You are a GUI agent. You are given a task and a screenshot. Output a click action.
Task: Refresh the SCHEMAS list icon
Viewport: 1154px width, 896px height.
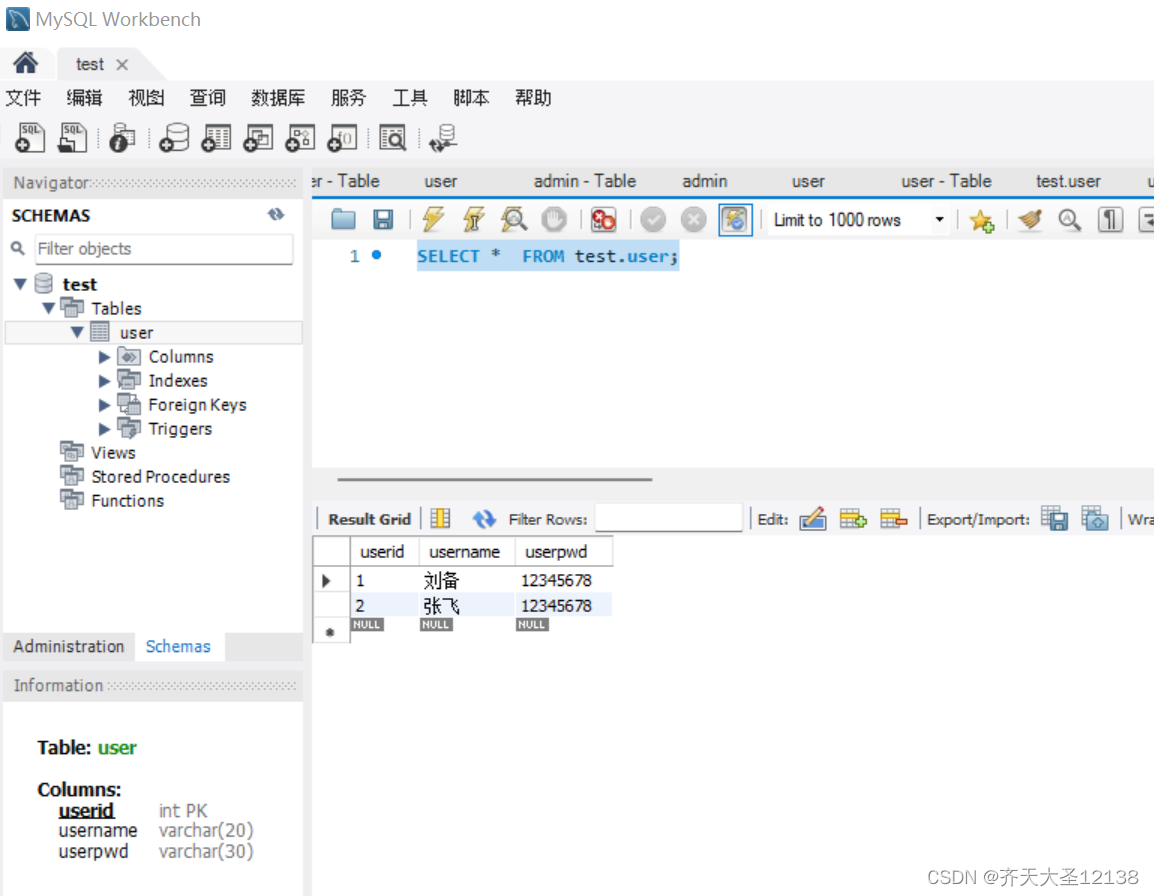click(x=276, y=214)
